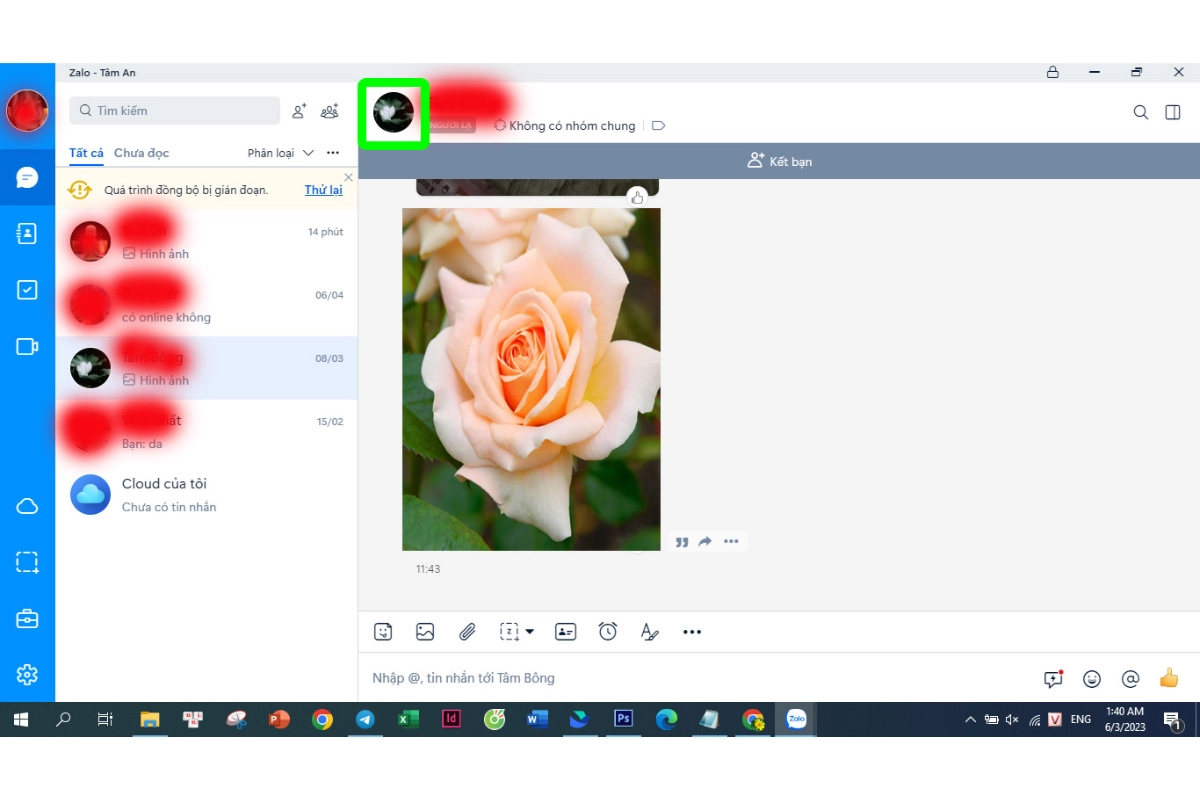Open the Contacts icon in left sidebar

click(27, 233)
